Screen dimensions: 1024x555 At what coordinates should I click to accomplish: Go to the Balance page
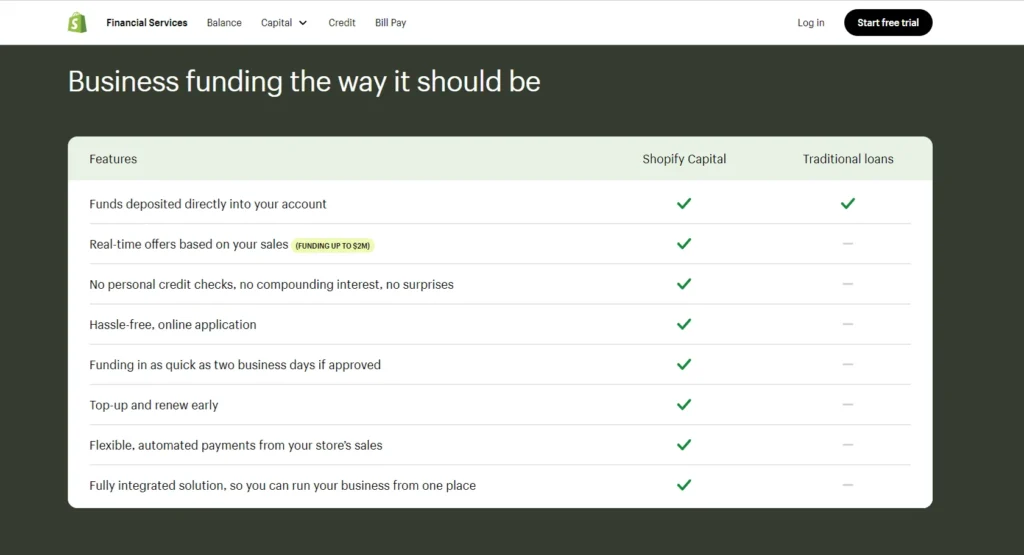[x=224, y=23]
